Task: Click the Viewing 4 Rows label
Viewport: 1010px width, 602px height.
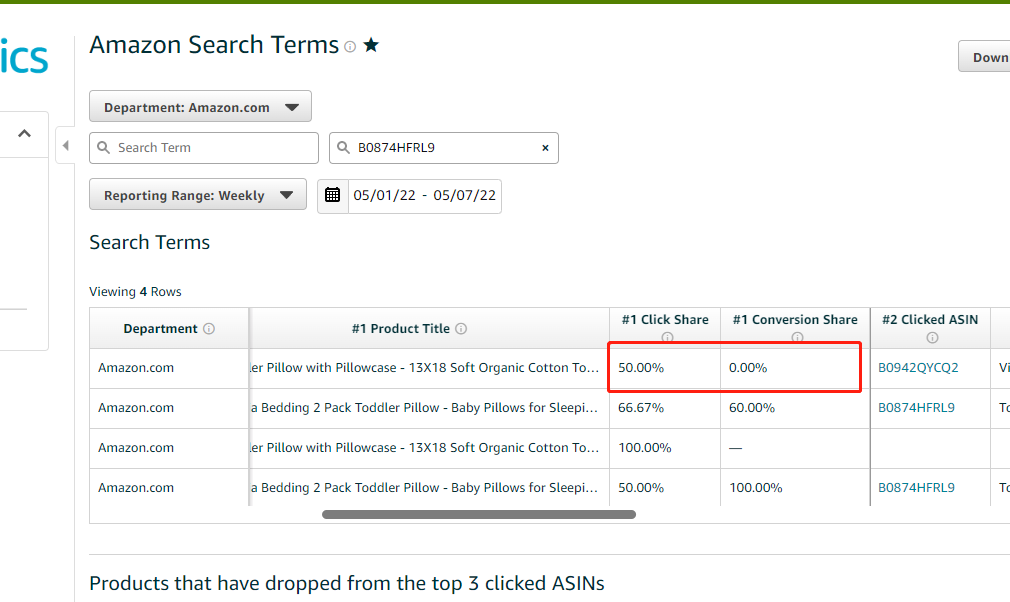Action: [135, 292]
